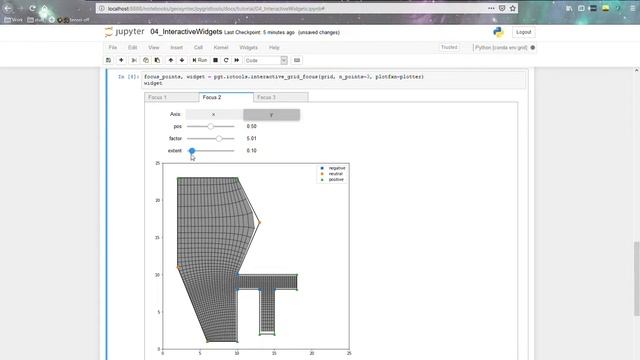Open the Kernel menu
Image resolution: width=640 pixels, height=360 pixels.
coord(221,47)
